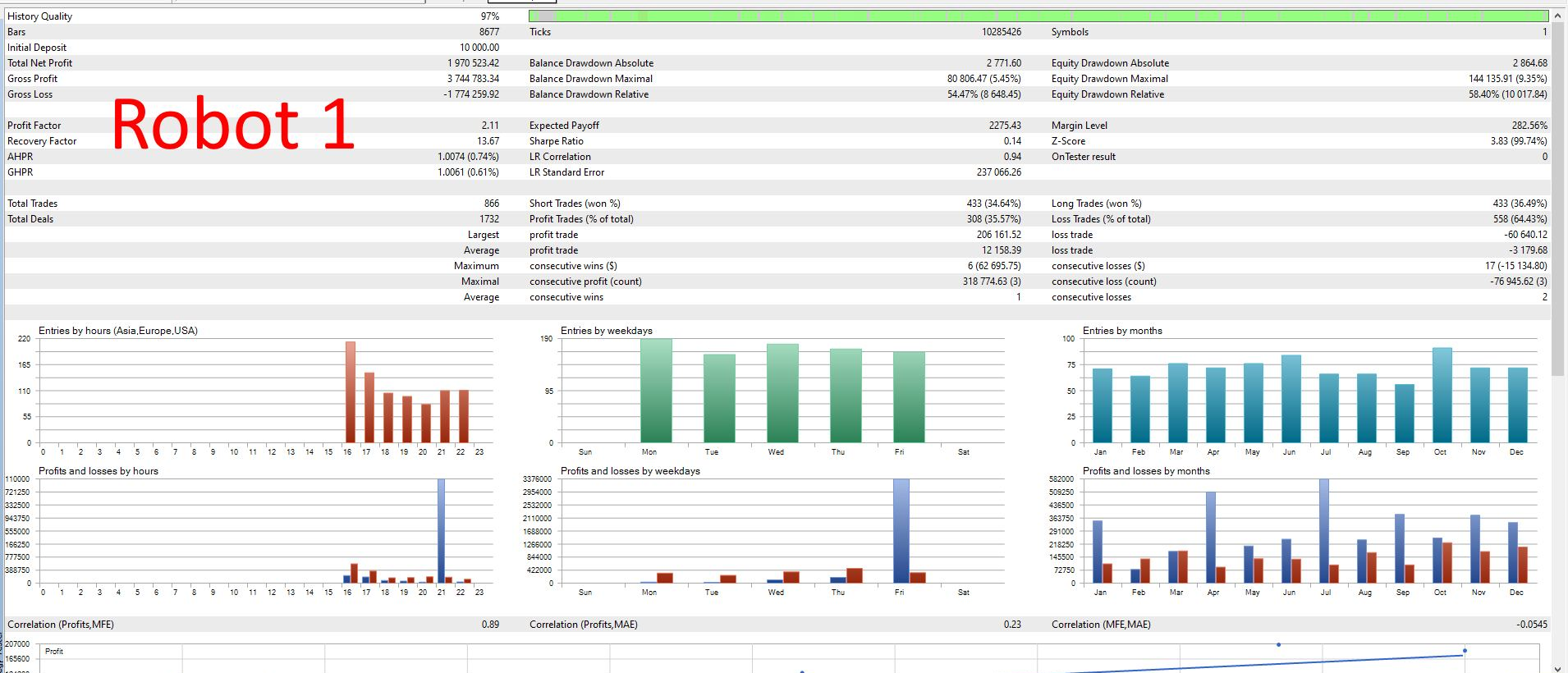Viewport: 1568px width, 673px height.
Task: Select the LR Correlation label
Action: click(x=560, y=157)
